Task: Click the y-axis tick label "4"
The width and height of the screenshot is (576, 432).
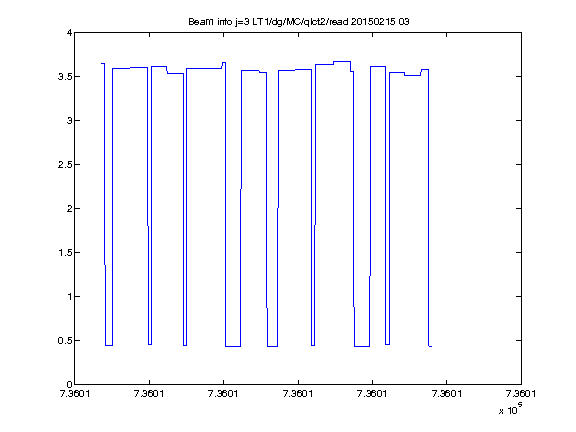Action: 69,33
